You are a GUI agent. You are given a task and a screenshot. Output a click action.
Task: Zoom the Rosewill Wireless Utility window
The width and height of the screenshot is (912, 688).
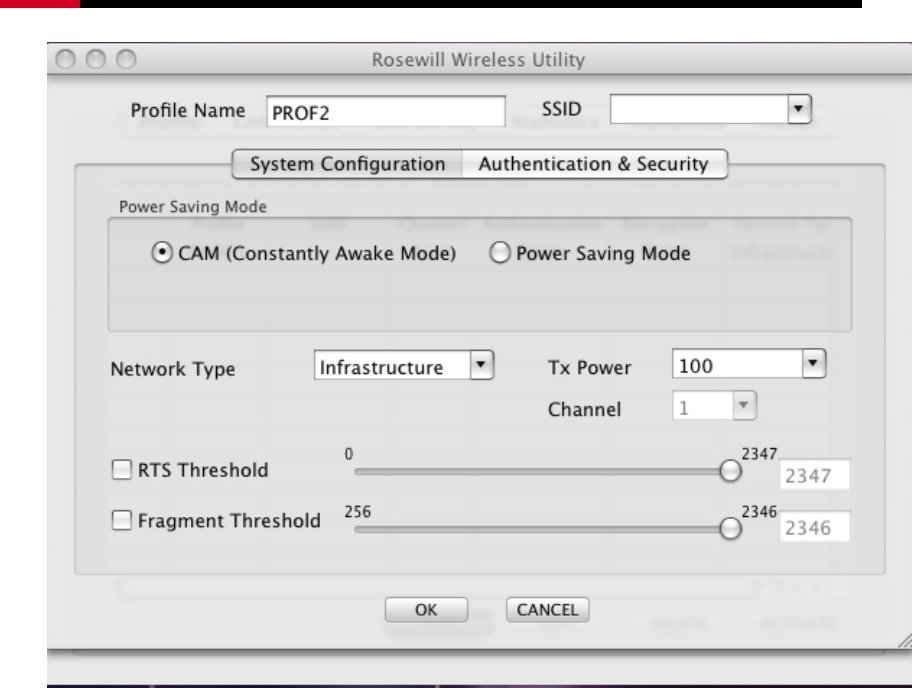point(126,59)
